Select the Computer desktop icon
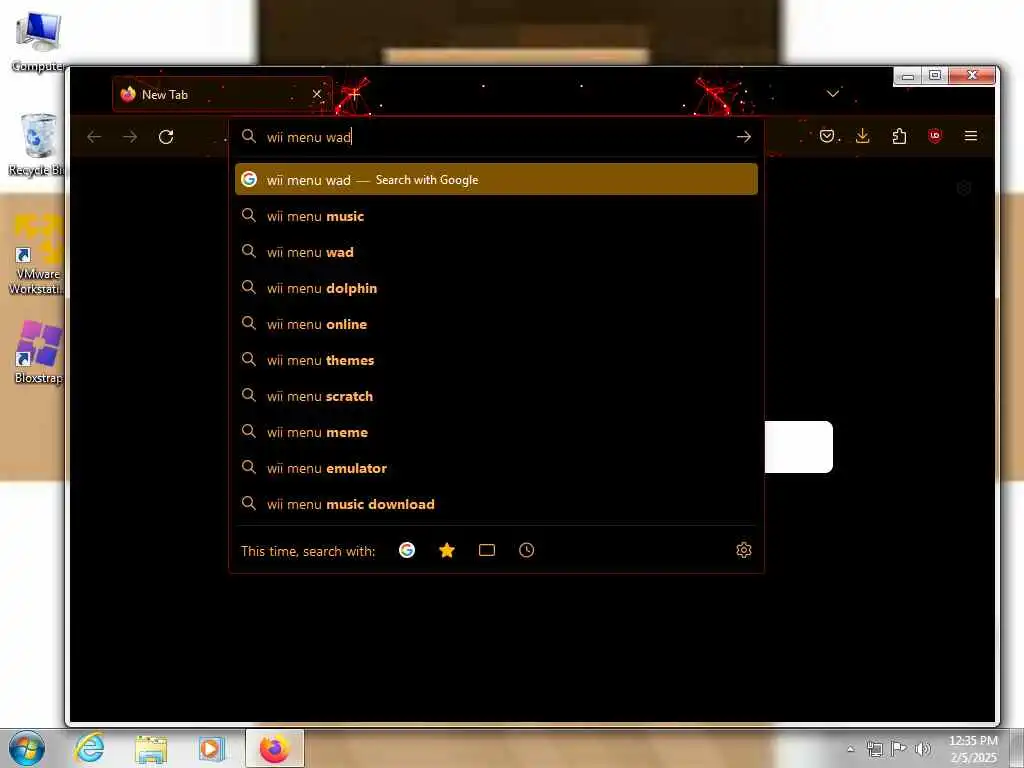This screenshot has width=1024, height=768. point(39,42)
